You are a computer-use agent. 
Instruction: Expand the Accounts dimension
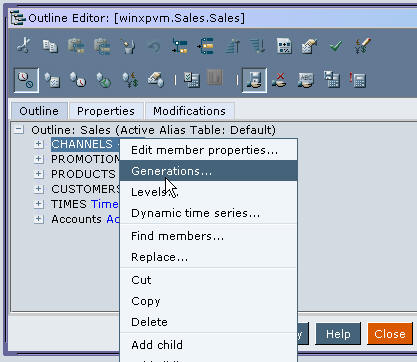tap(39, 219)
